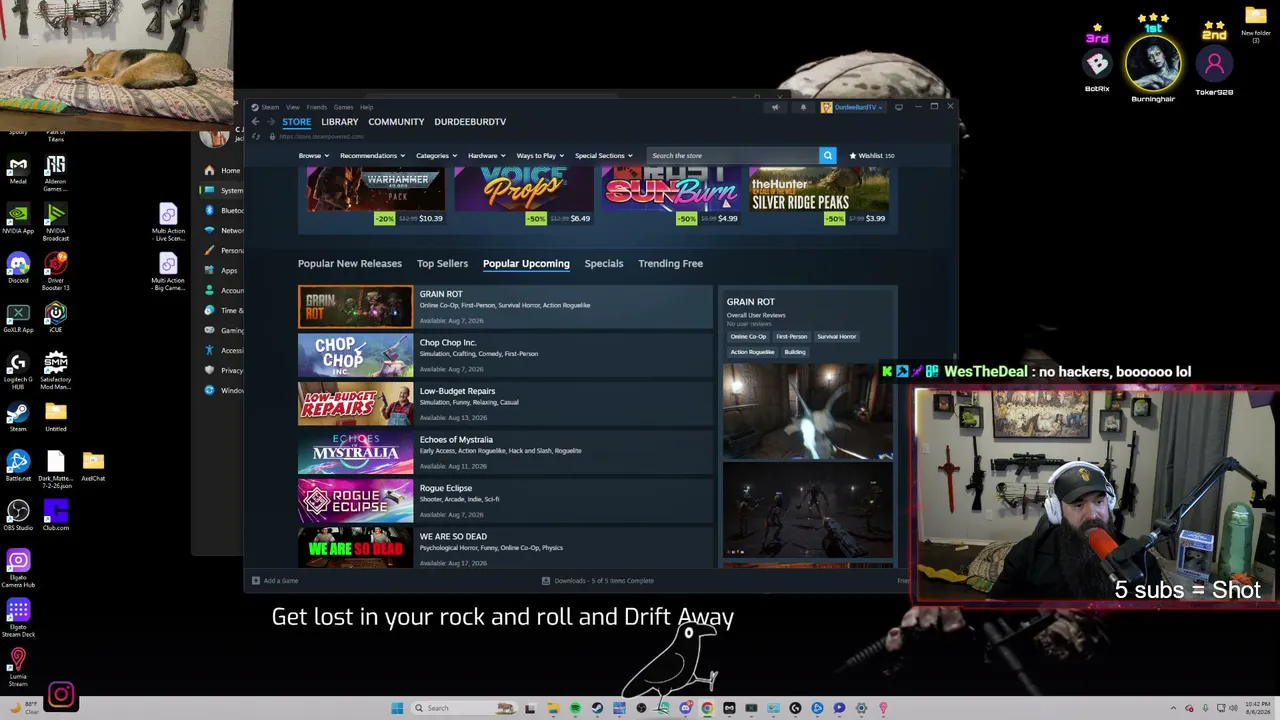Open Downloads status in Steam footer

(x=598, y=580)
